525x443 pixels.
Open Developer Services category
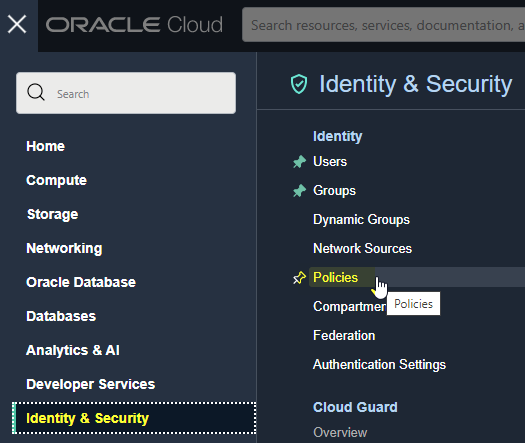click(x=91, y=384)
